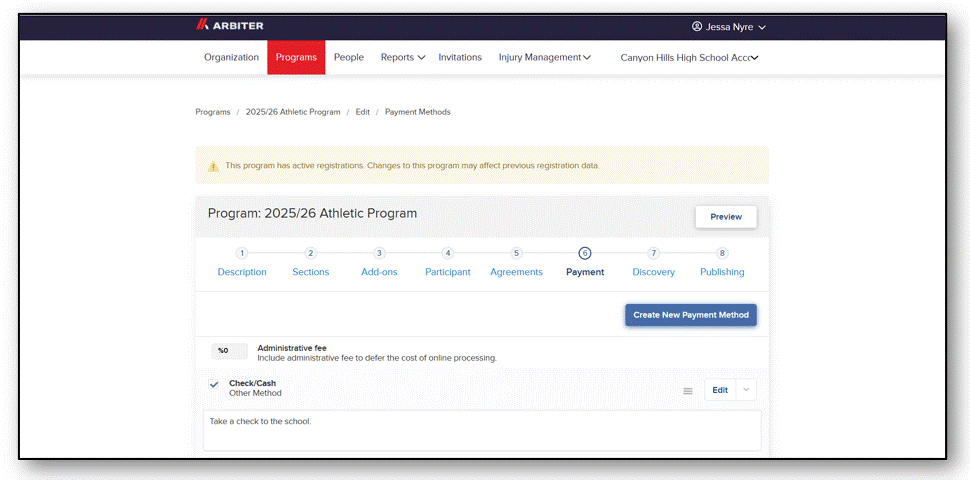Click step circle number 6
Screen dimensions: 970x480
(x=585, y=253)
